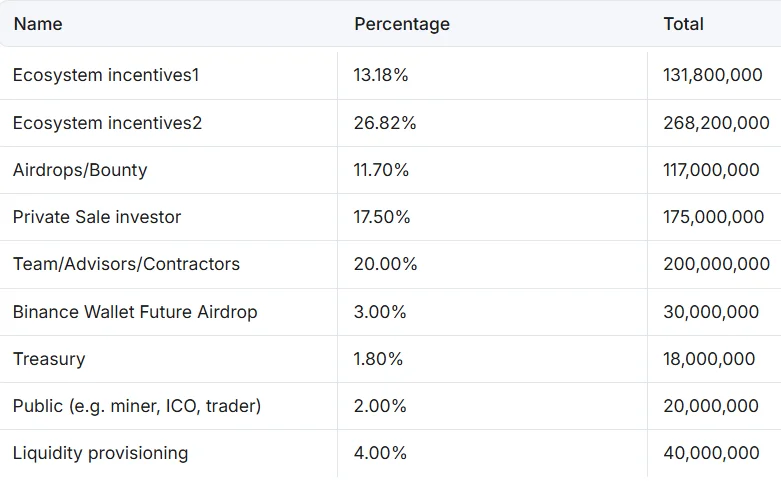Screen dimensions: 781x488
Task: Select the 20.00% percentage cell
Action: pyautogui.click(x=385, y=264)
